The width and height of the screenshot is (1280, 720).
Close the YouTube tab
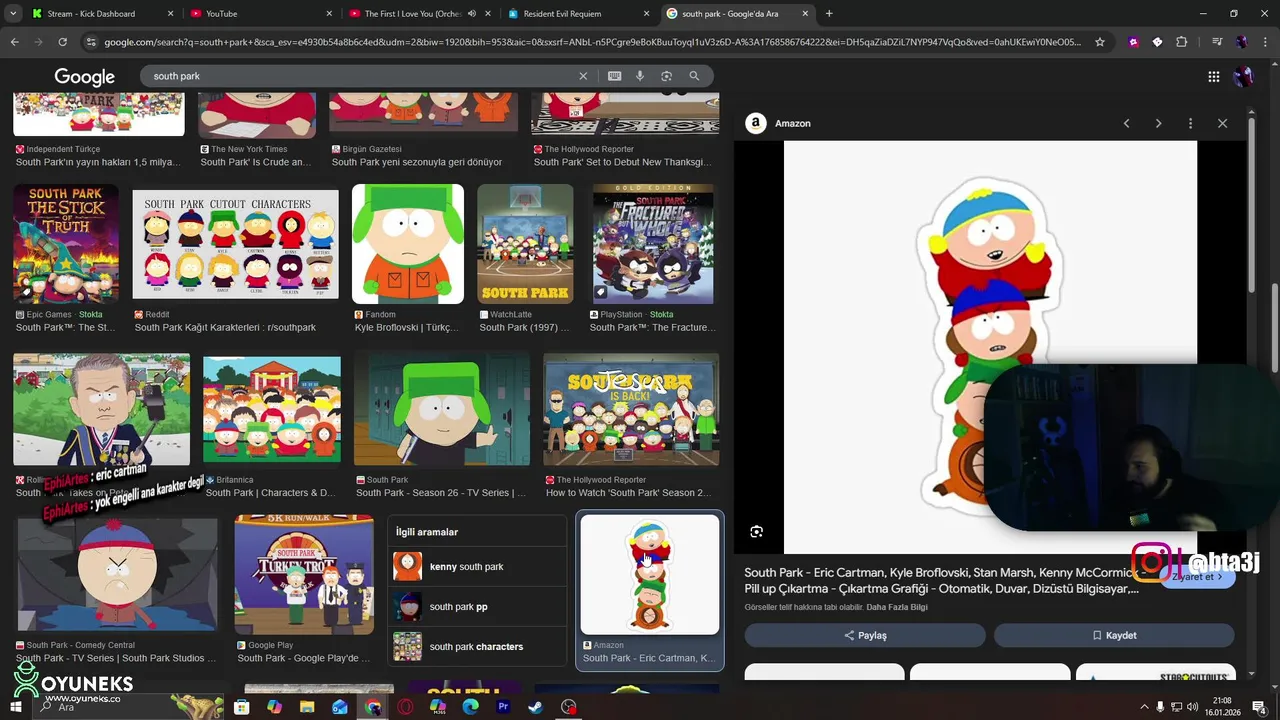pos(330,14)
